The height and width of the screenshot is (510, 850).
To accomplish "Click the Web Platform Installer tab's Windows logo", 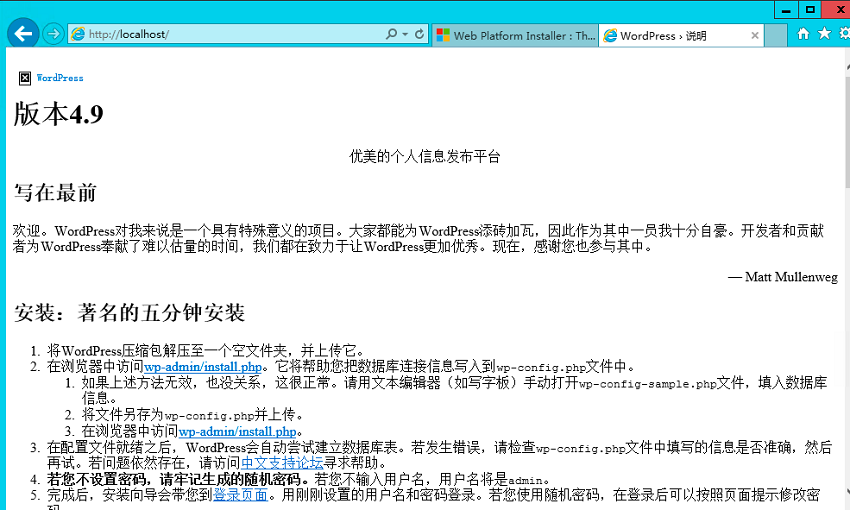I will 443,36.
